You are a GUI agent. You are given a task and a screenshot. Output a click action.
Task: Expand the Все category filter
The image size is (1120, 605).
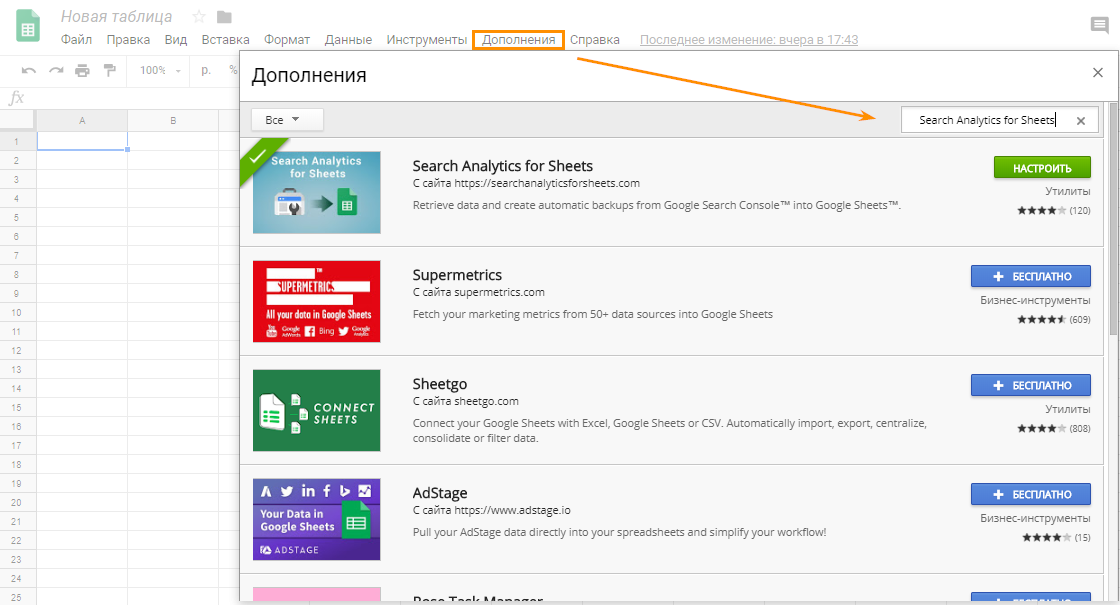click(x=286, y=120)
